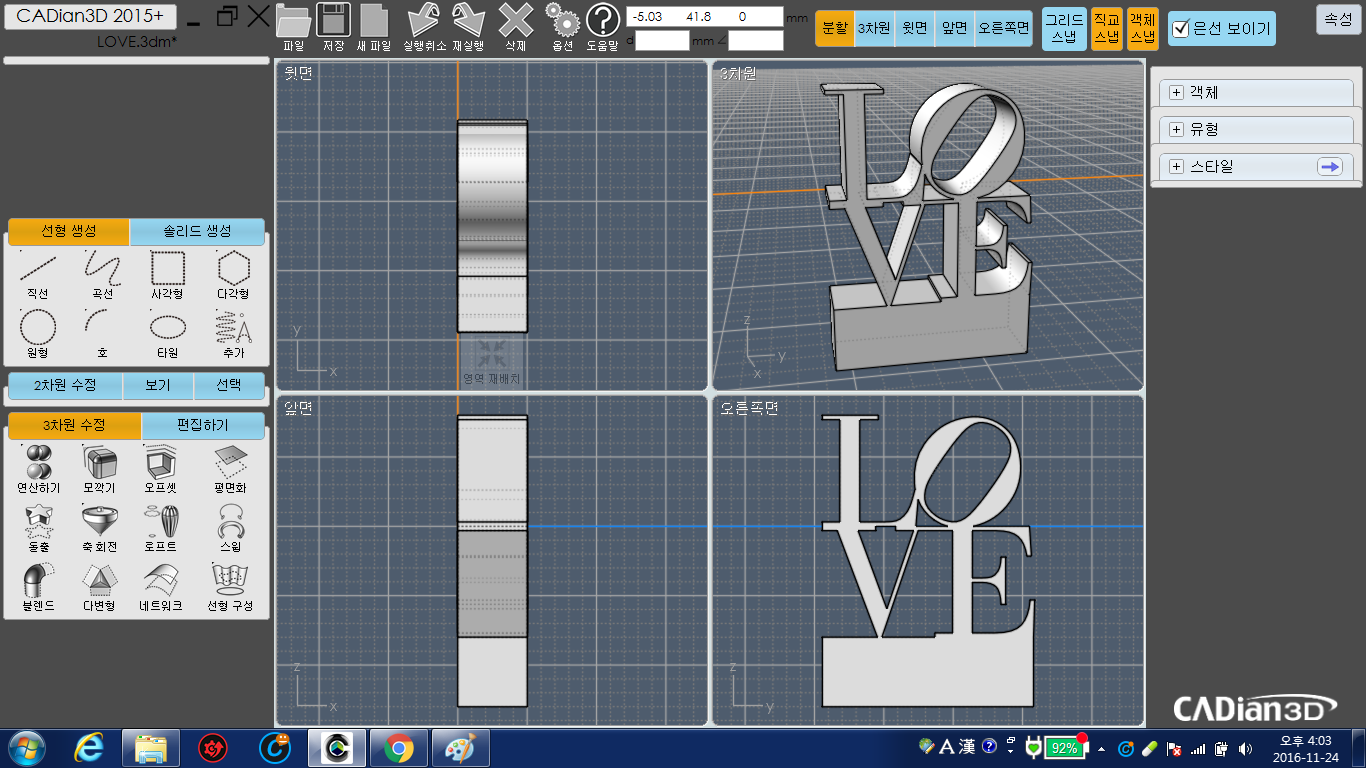Switch to 오른쪽면 right view tab
This screenshot has height=768, width=1366.
[1003, 28]
